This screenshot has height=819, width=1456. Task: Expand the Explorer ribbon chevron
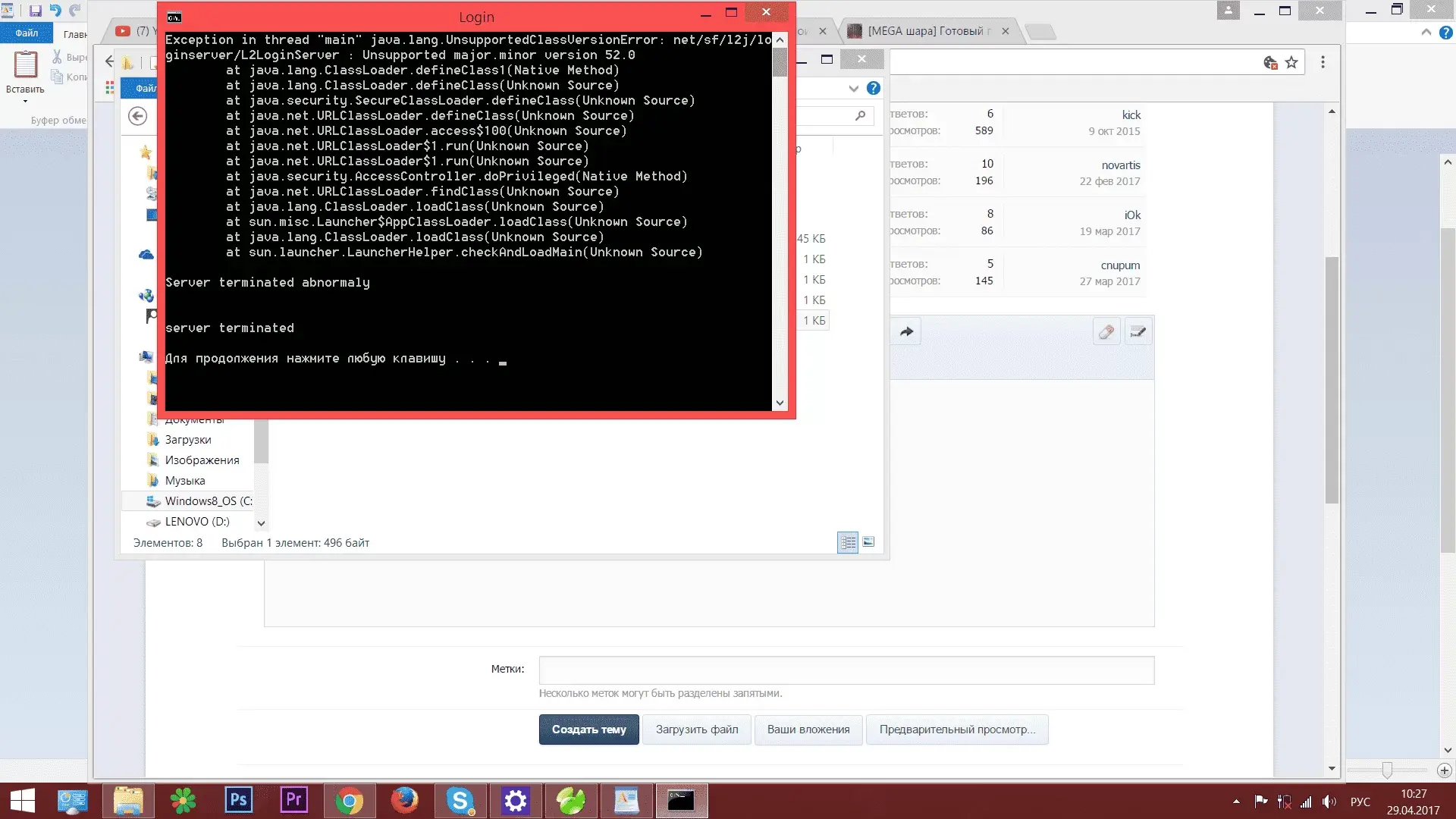pyautogui.click(x=854, y=88)
